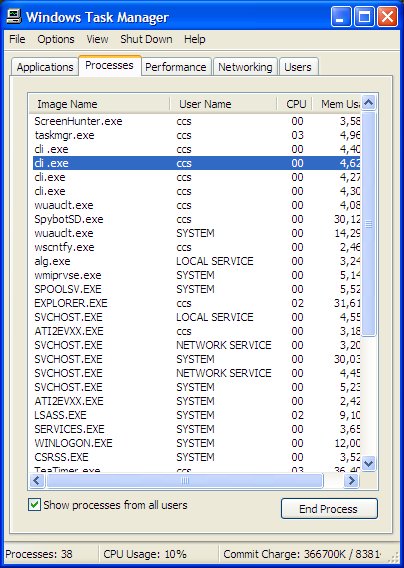Select the WINLOGON.EXE process

pos(196,443)
